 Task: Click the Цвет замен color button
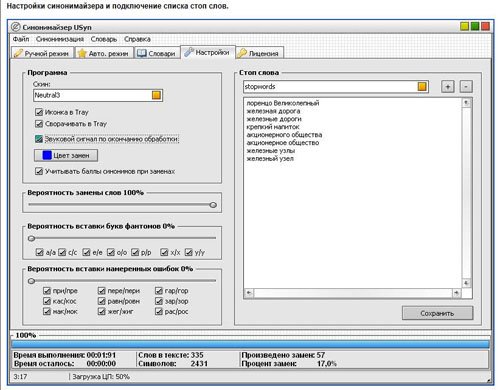66,155
